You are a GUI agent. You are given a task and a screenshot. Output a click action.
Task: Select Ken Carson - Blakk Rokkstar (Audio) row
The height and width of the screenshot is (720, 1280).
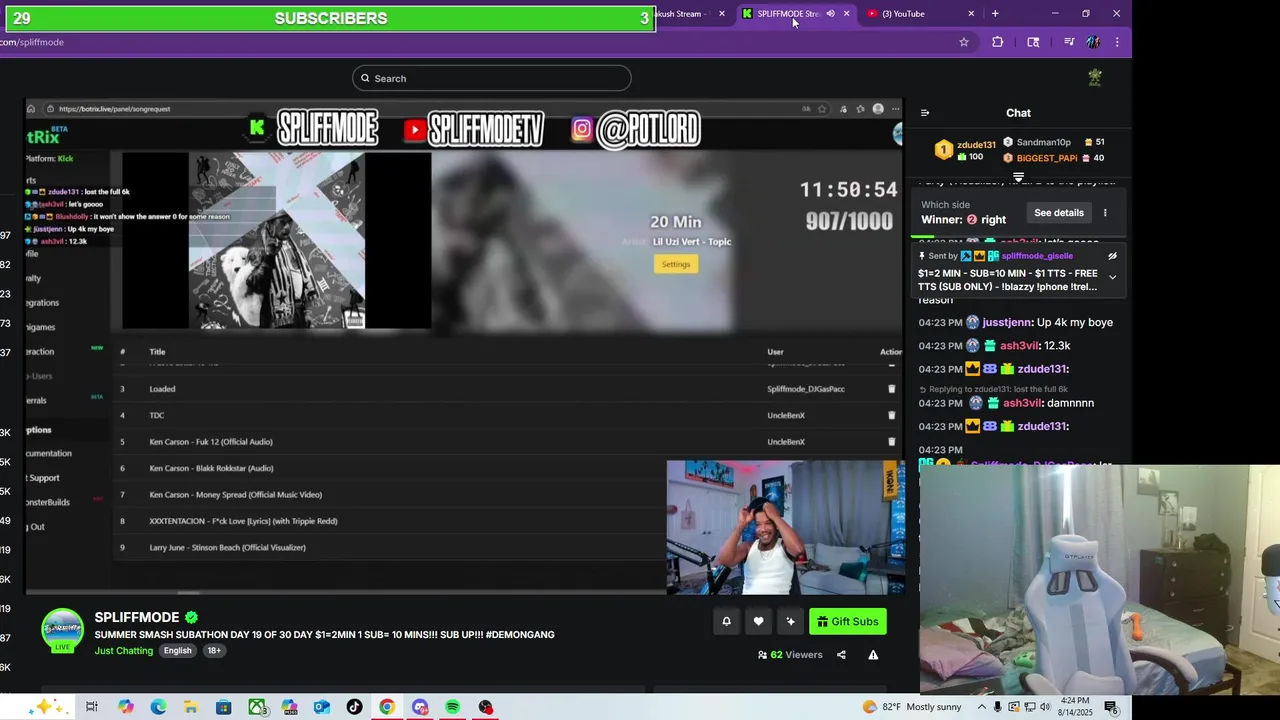tap(211, 468)
